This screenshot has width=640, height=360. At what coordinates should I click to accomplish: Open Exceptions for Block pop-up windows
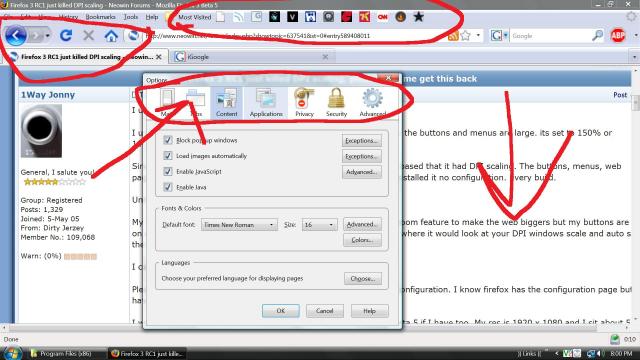(x=362, y=140)
